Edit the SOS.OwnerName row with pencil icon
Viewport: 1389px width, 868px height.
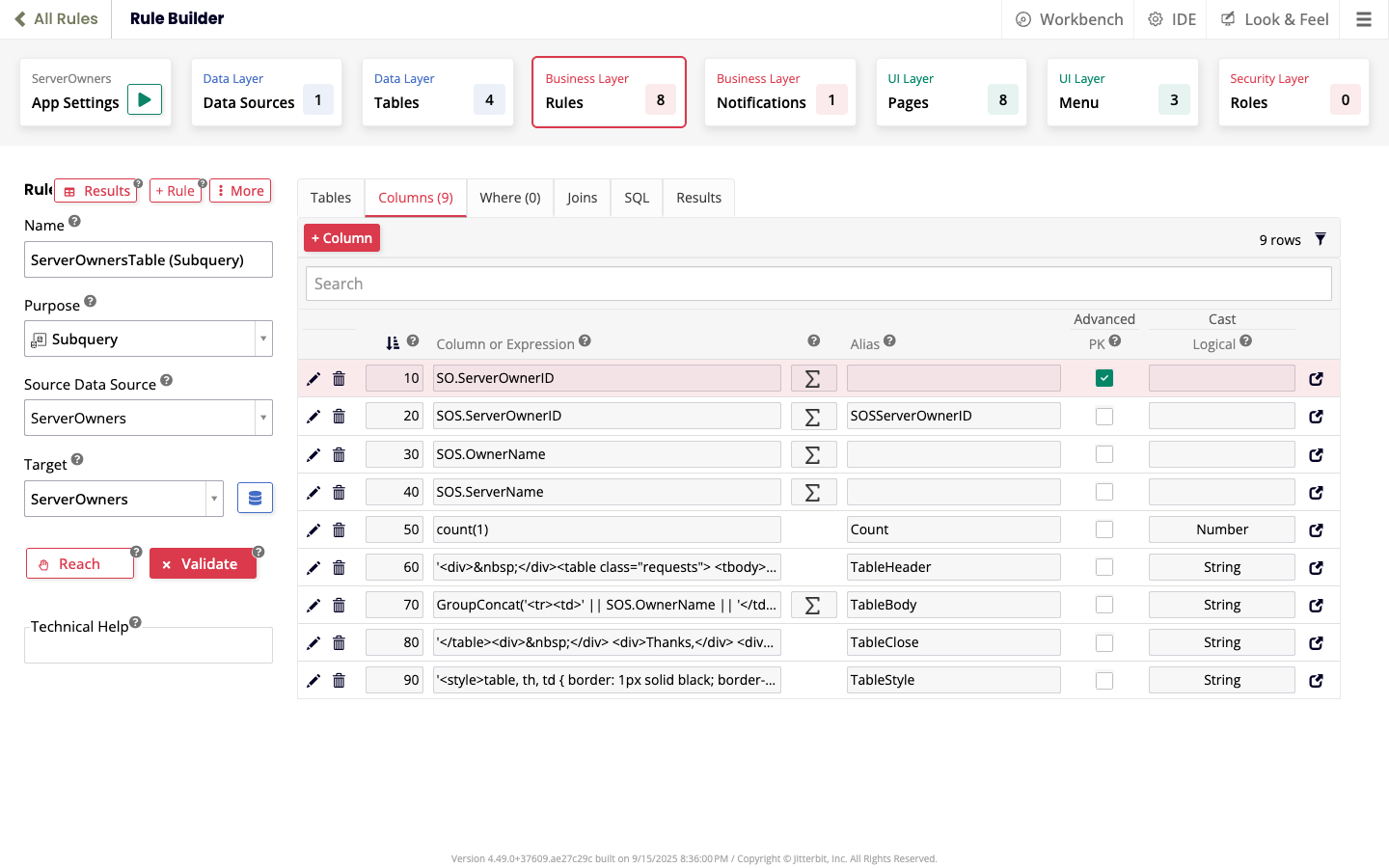click(x=313, y=454)
